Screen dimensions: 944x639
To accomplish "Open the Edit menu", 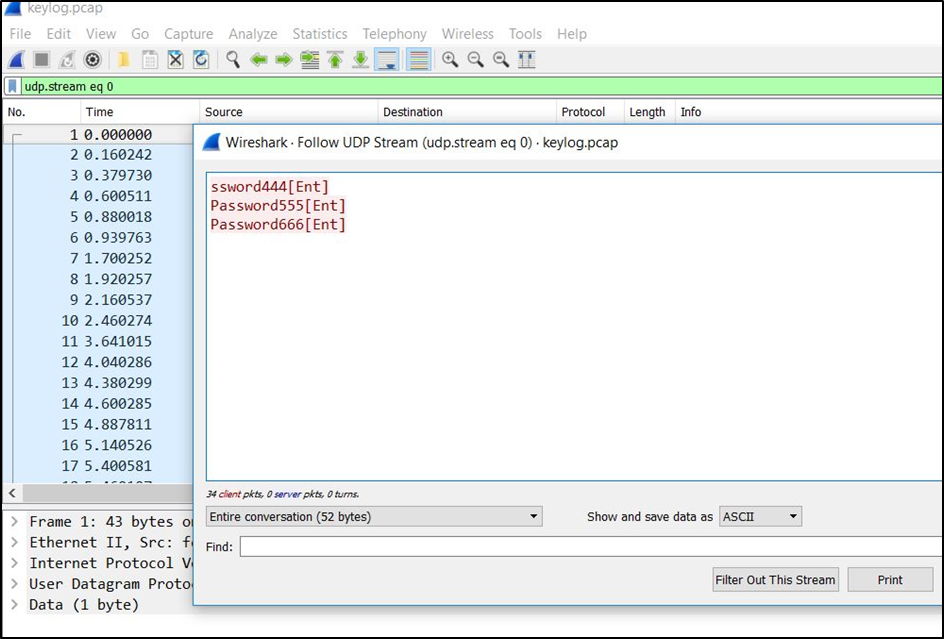I will click(58, 34).
